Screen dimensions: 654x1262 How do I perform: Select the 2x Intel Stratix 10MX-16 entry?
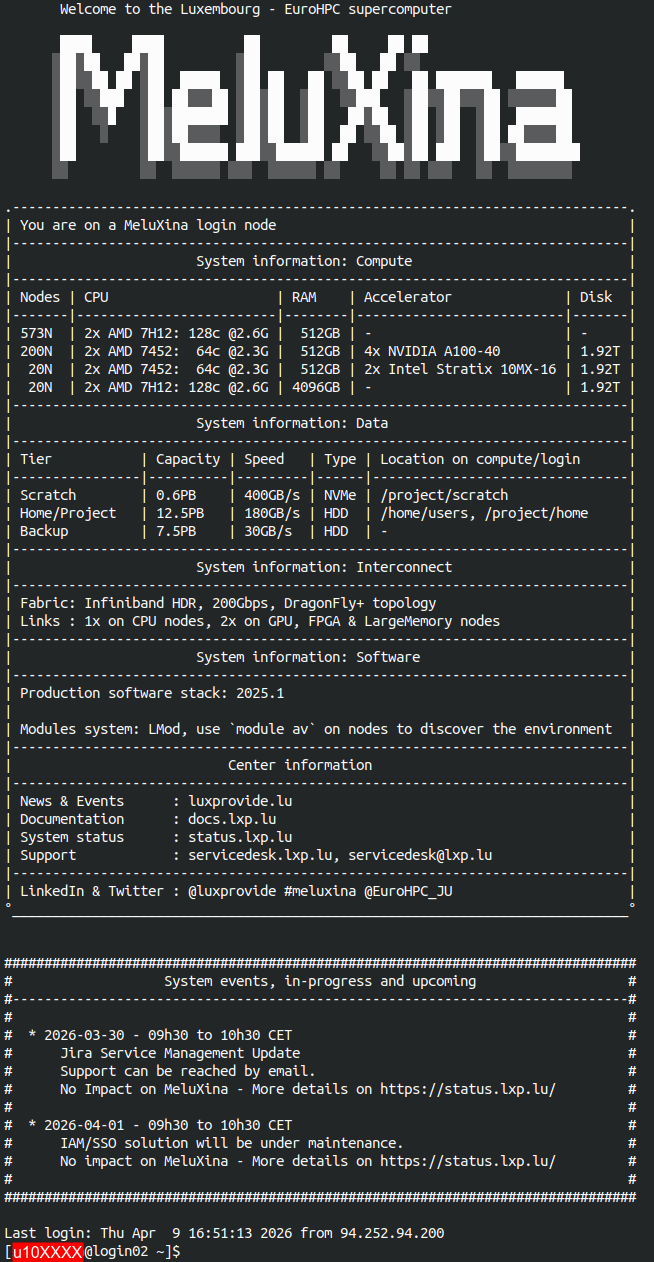pos(460,369)
